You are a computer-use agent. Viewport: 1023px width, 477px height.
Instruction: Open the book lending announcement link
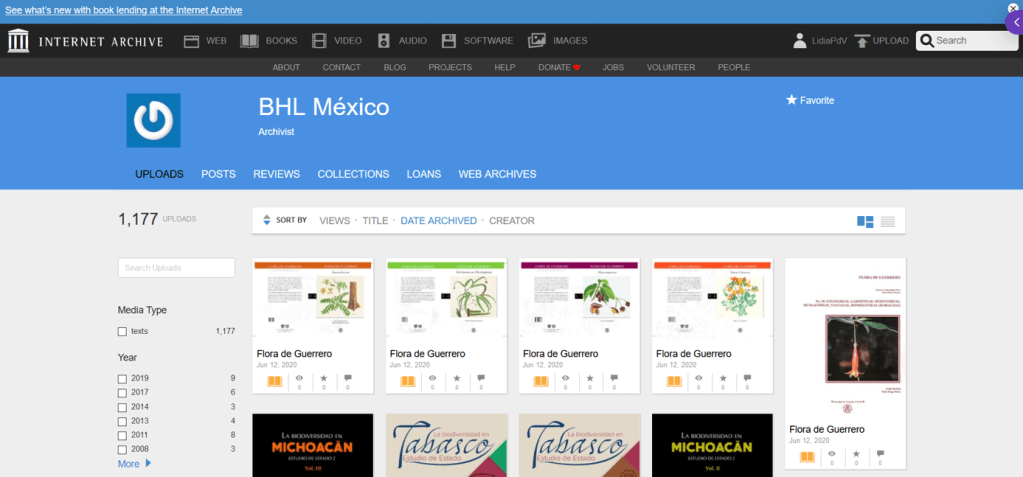coord(124,10)
